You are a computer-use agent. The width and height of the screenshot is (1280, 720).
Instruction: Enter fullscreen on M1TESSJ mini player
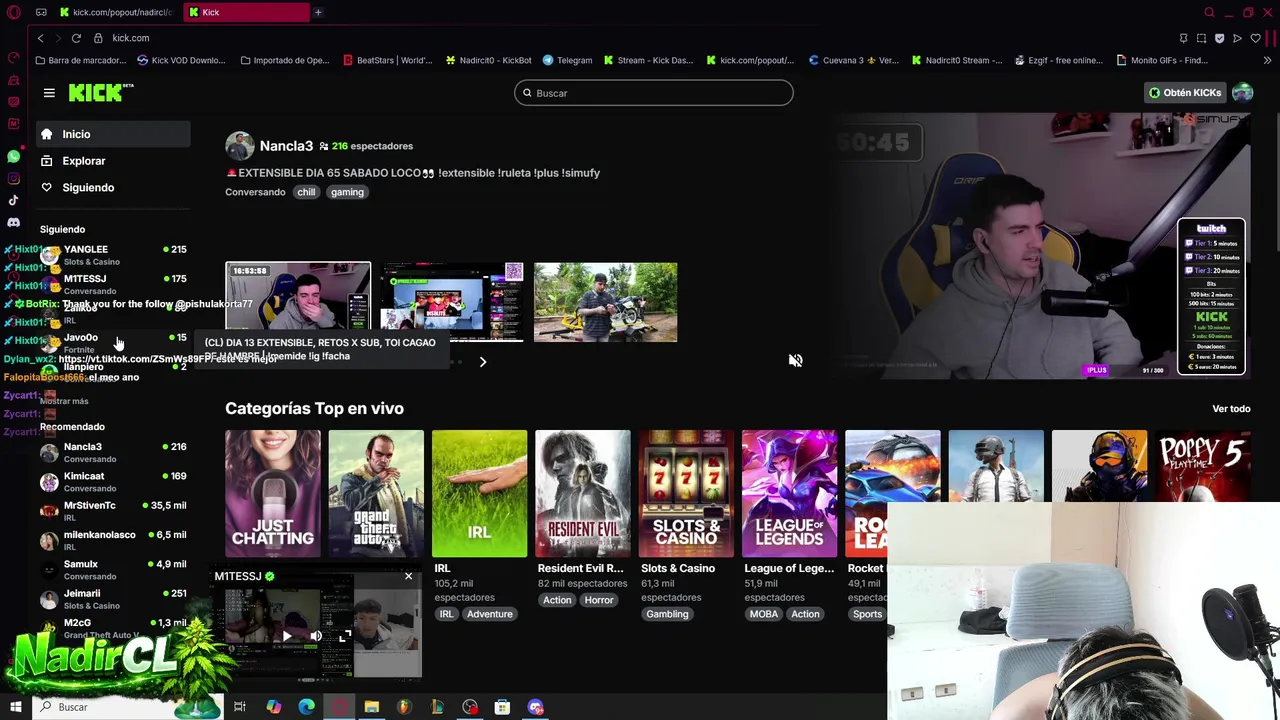point(345,636)
